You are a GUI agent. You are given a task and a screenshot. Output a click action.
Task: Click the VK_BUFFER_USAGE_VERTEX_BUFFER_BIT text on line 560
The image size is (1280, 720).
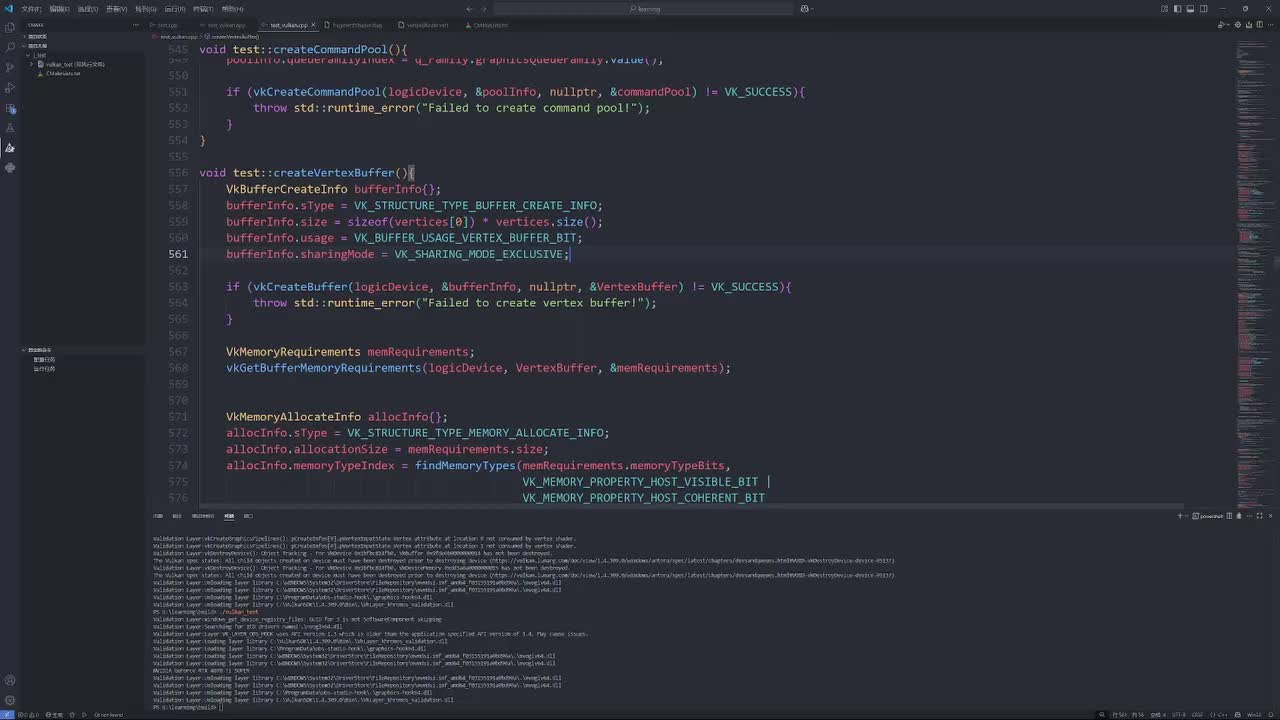464,238
